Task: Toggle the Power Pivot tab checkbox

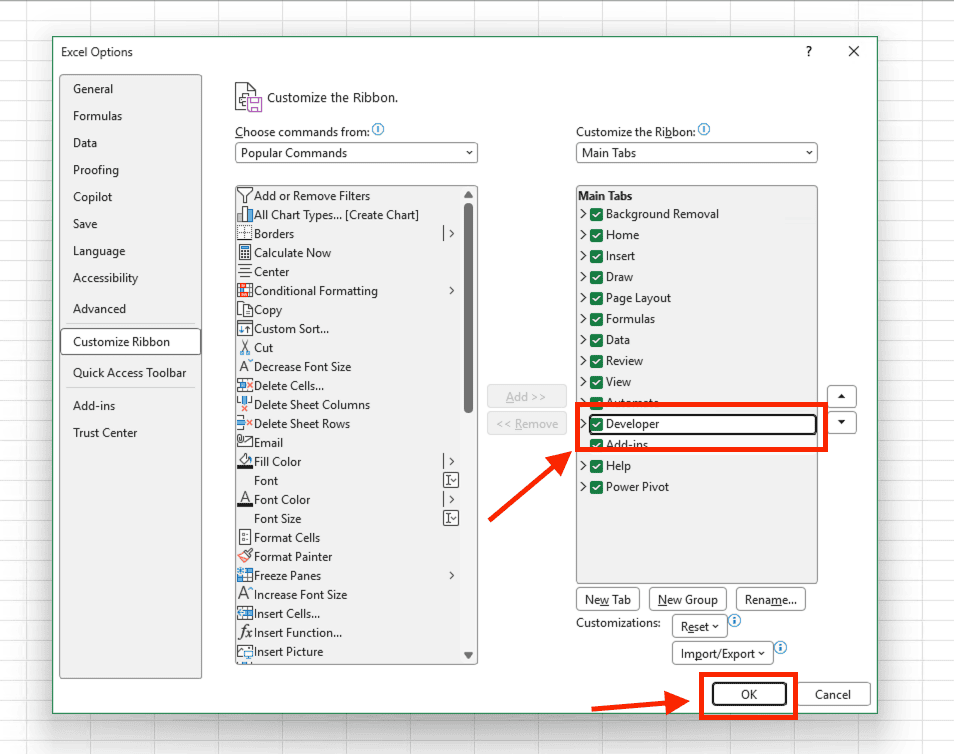Action: click(597, 487)
